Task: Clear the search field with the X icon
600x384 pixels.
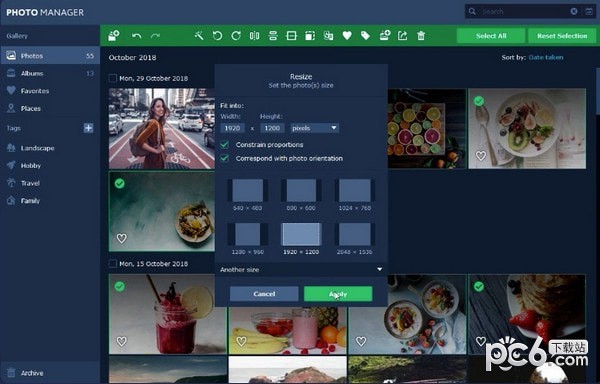Action: click(574, 11)
